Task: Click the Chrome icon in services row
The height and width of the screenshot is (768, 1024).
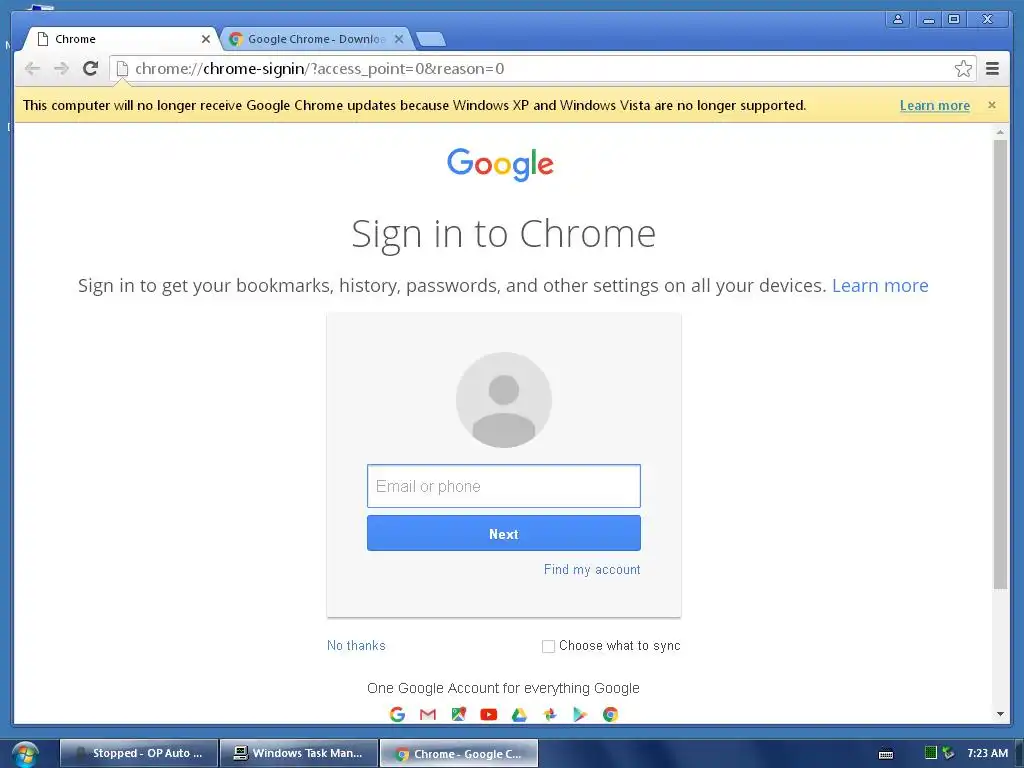Action: coord(611,714)
